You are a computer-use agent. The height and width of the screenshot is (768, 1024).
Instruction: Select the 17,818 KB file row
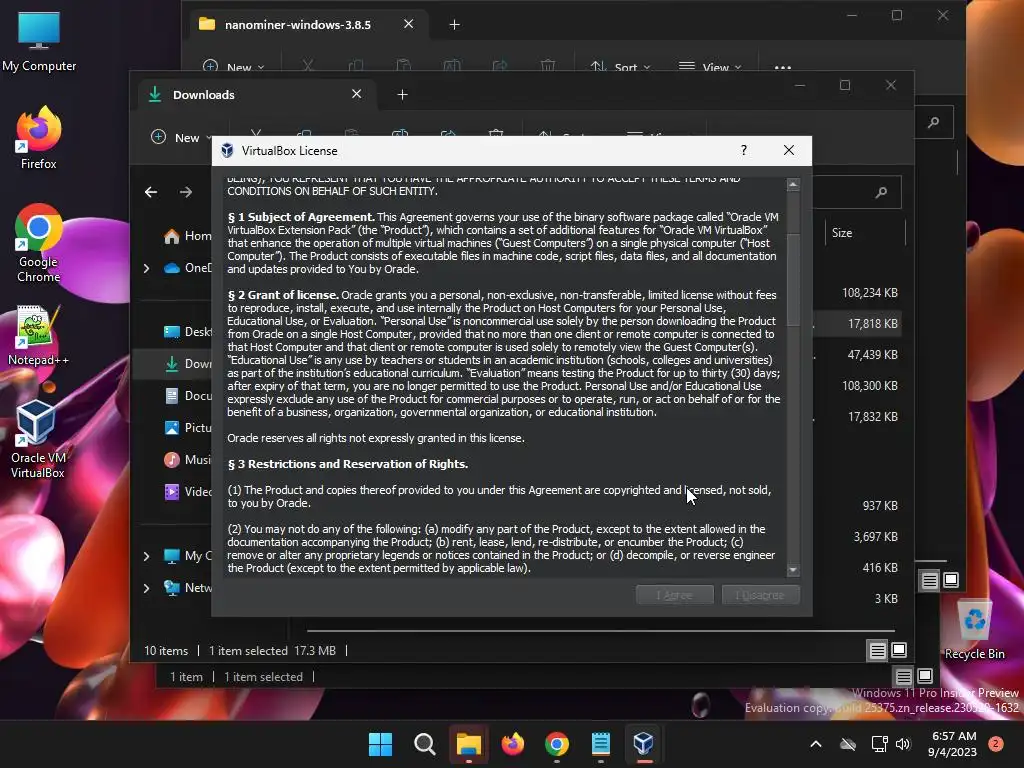[x=857, y=324]
